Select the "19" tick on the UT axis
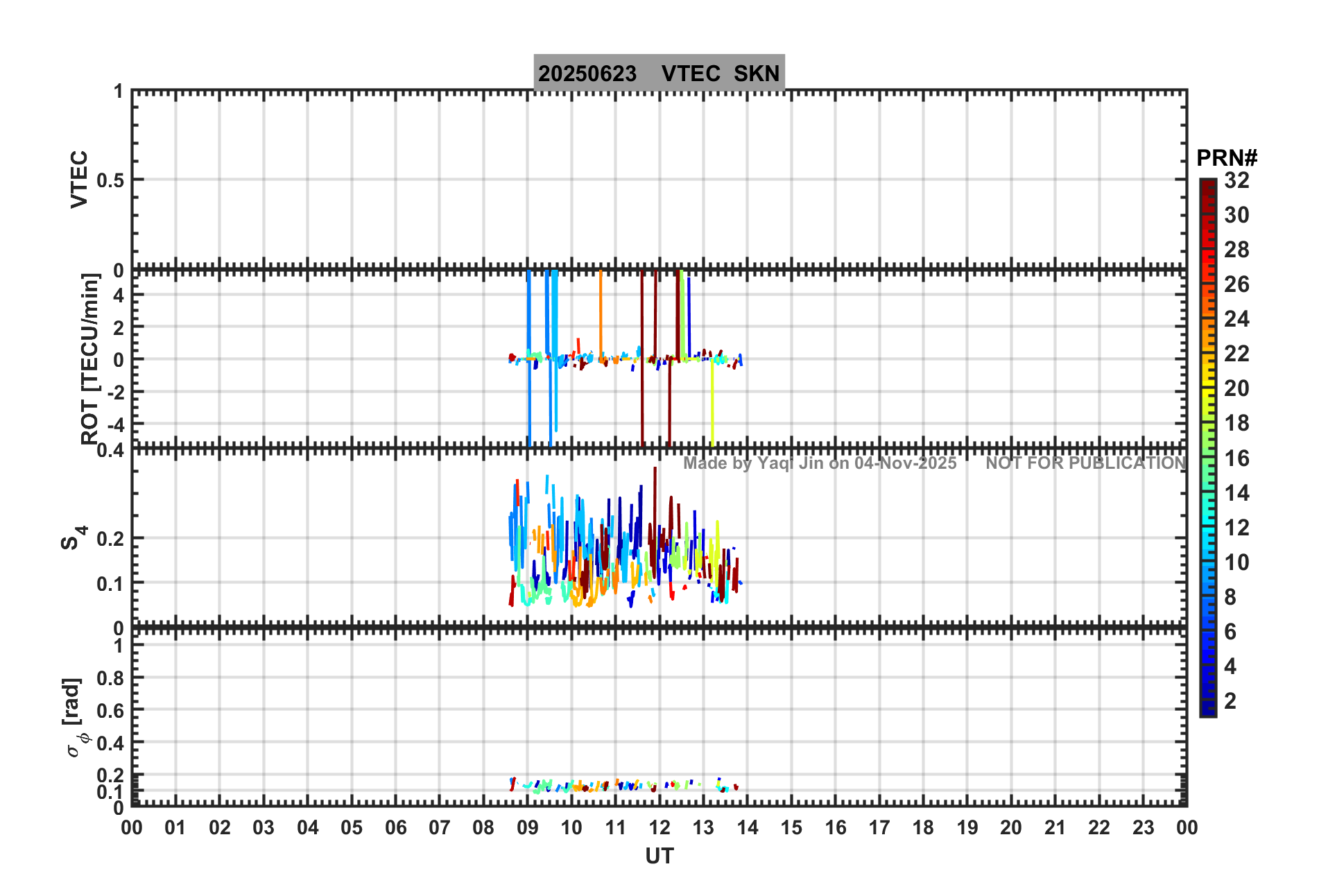 pyautogui.click(x=967, y=827)
